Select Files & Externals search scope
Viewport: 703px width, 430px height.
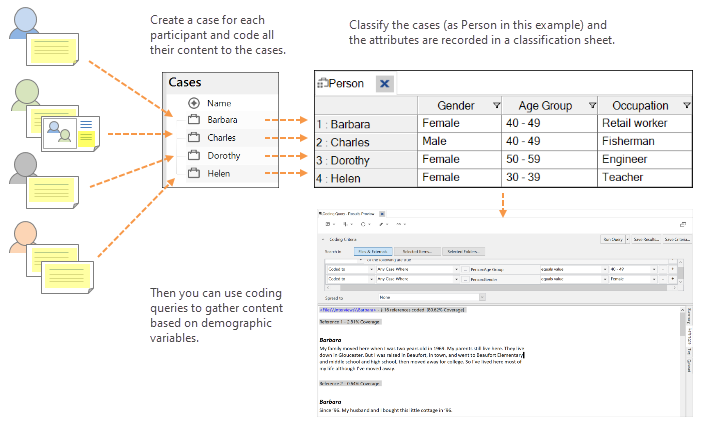tap(372, 252)
